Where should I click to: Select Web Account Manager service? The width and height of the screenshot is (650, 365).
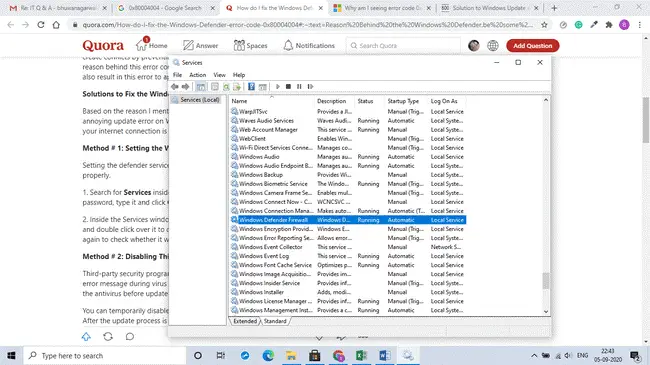point(348,129)
